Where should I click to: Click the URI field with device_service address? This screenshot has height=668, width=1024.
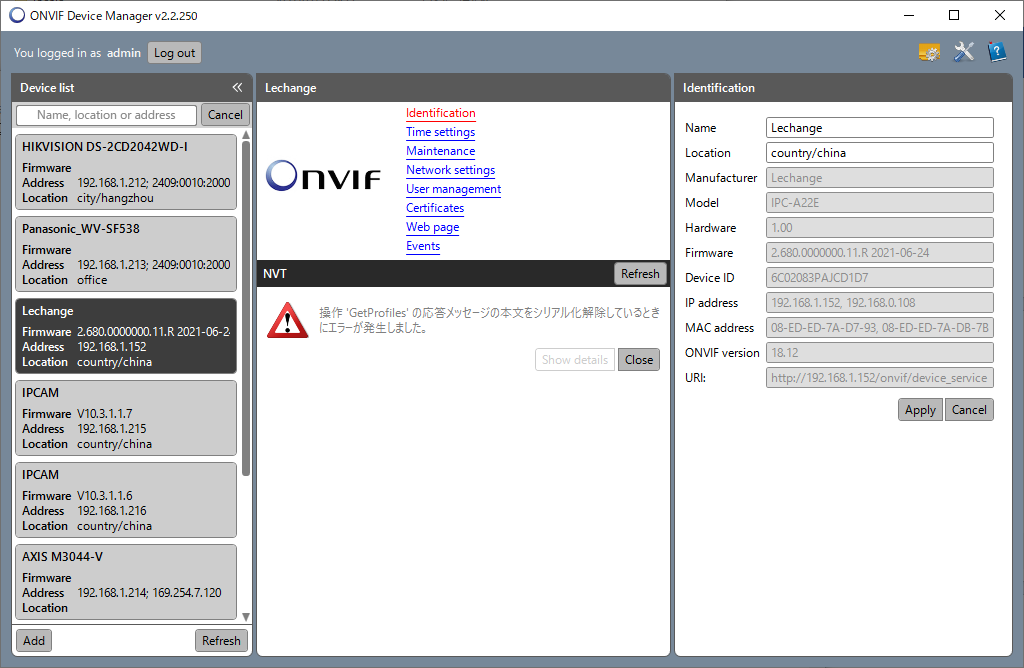point(880,377)
